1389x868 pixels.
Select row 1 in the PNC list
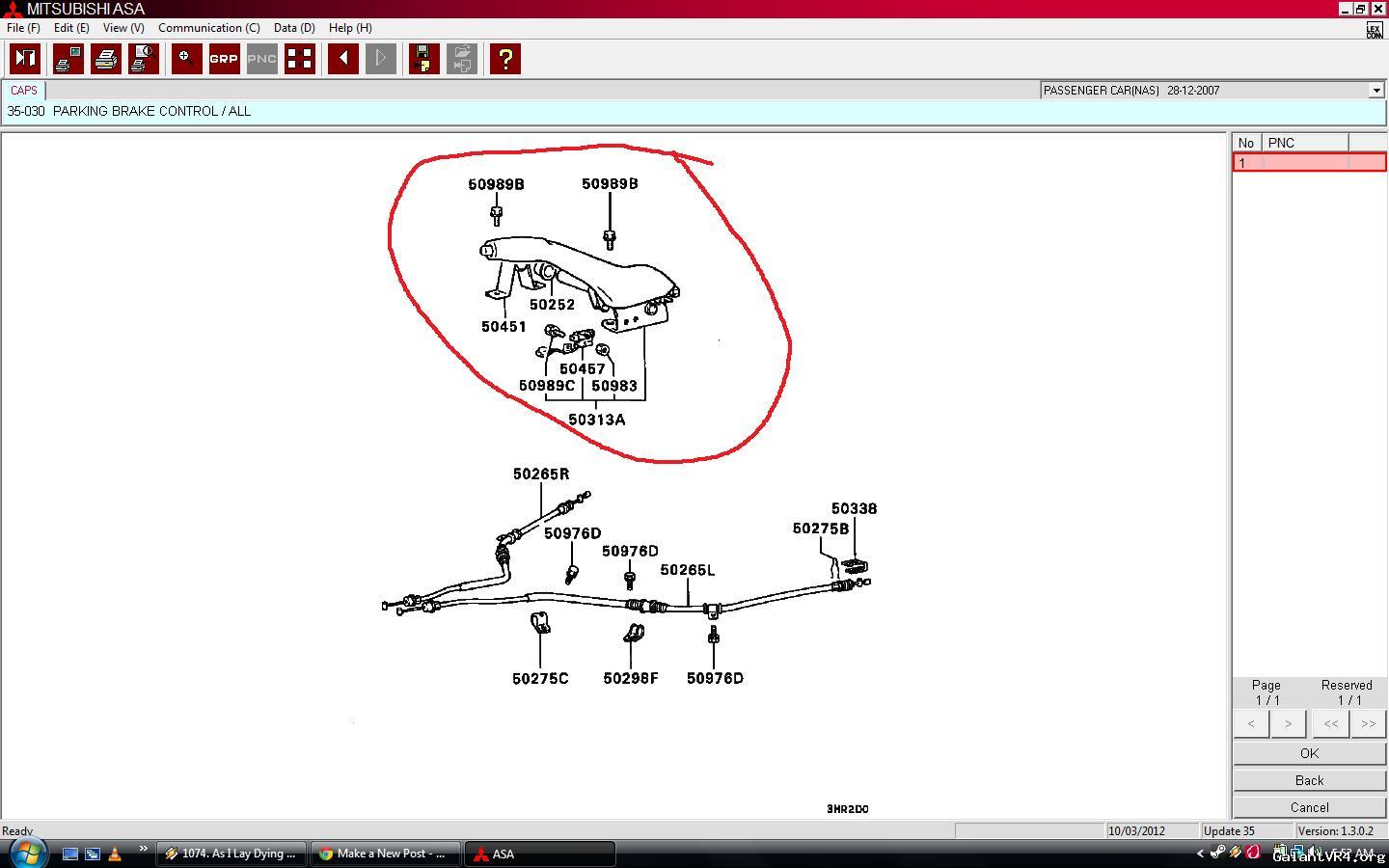[1309, 163]
